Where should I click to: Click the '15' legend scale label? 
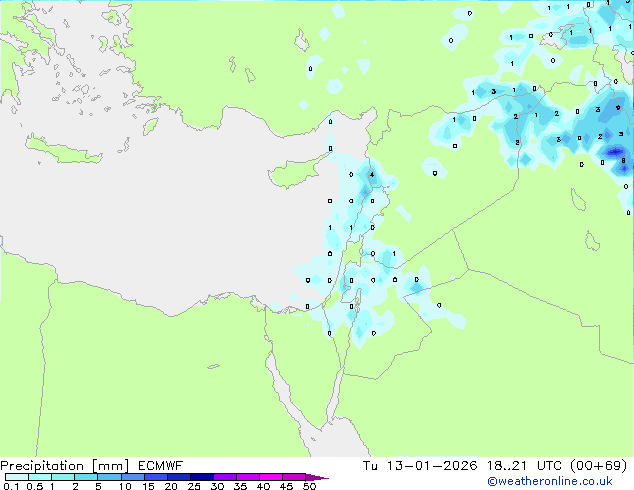148,486
